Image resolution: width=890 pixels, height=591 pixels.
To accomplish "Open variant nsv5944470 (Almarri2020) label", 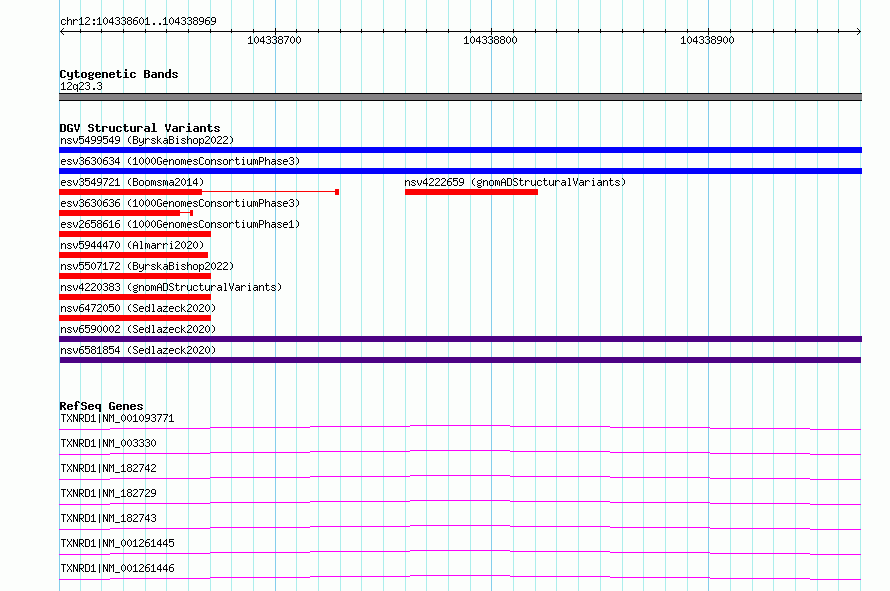I will tap(132, 245).
